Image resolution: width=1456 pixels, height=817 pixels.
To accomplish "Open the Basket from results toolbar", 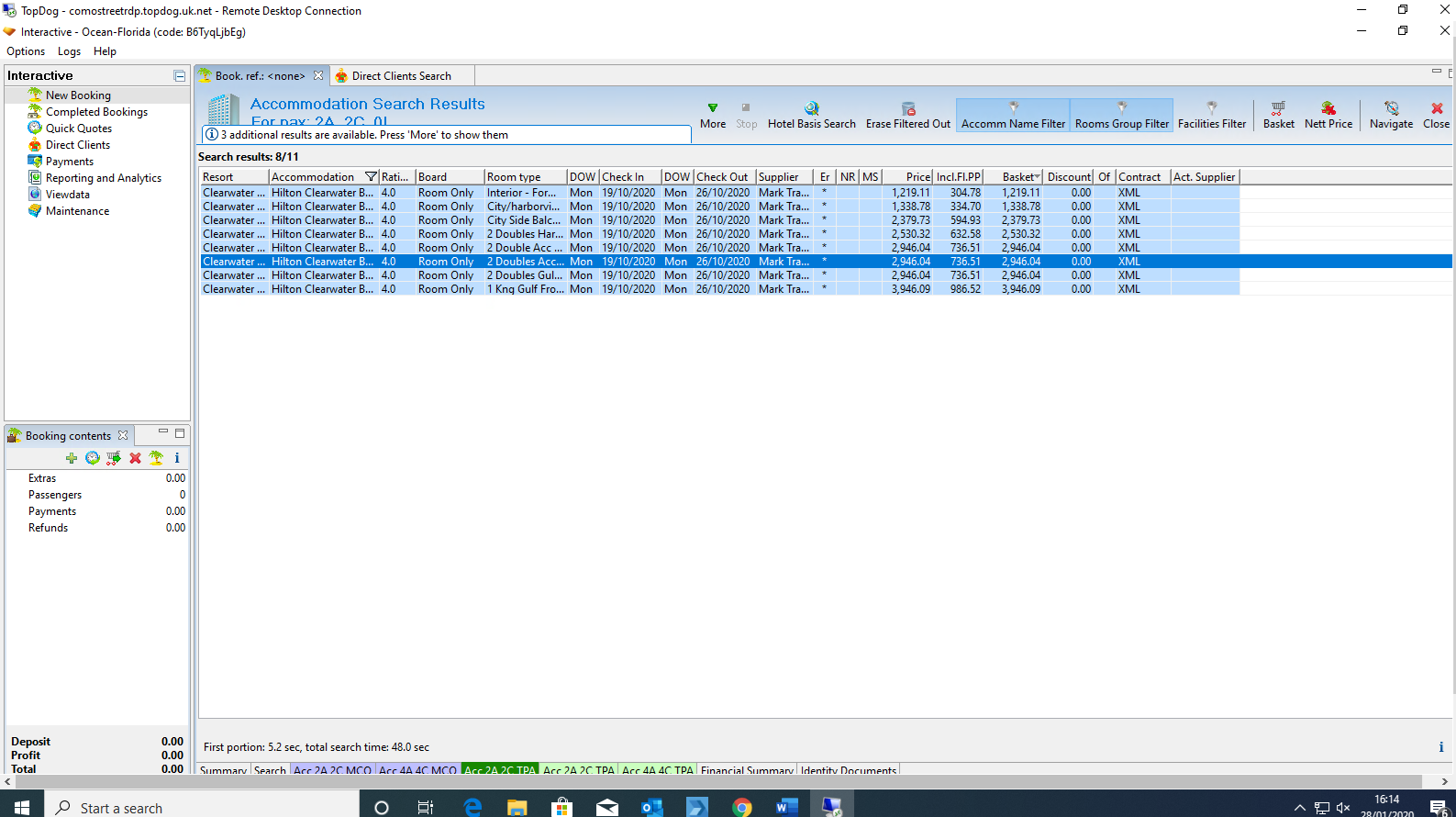I will click(x=1279, y=116).
